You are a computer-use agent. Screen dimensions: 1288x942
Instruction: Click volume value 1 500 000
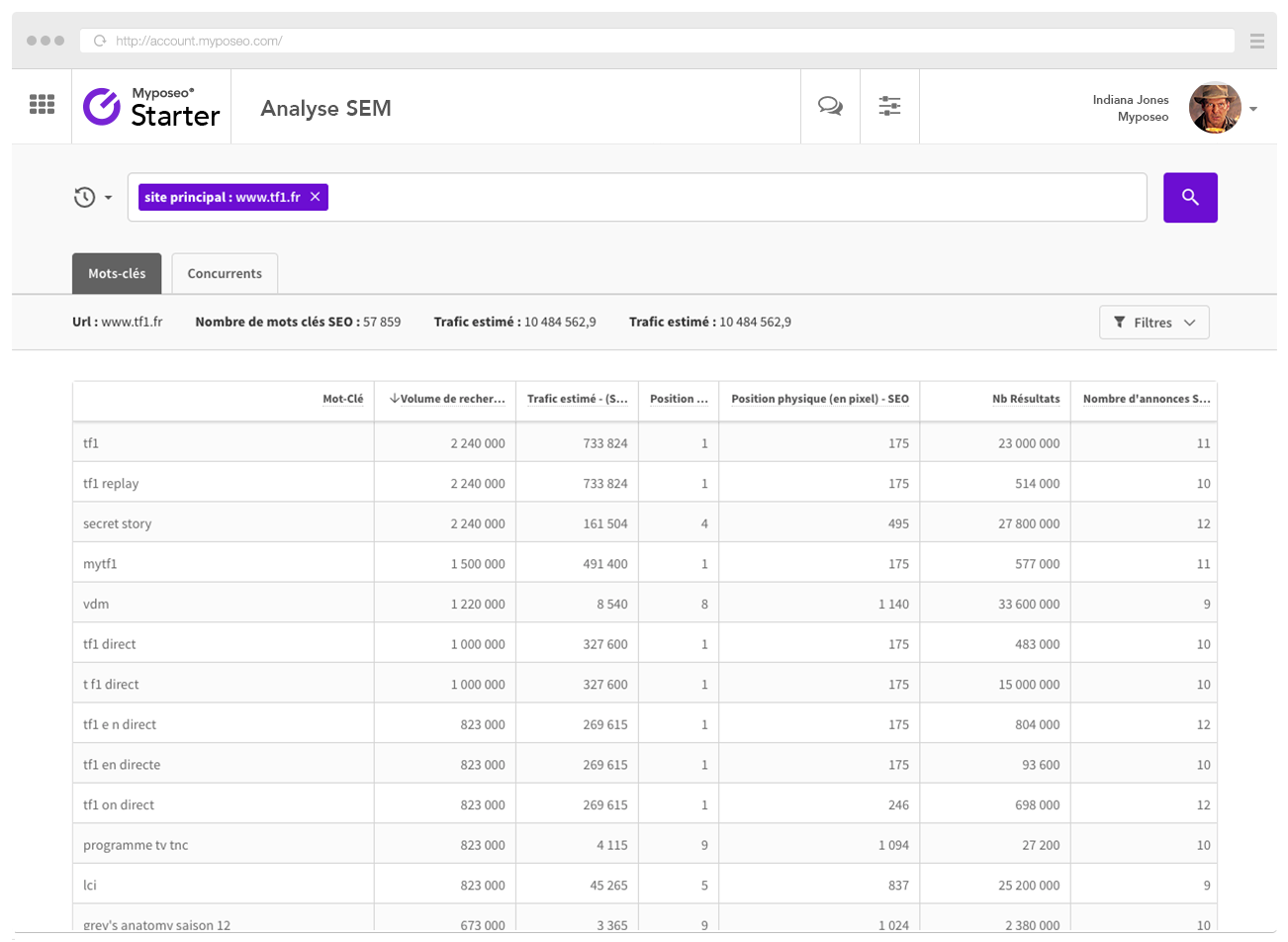pyautogui.click(x=478, y=564)
